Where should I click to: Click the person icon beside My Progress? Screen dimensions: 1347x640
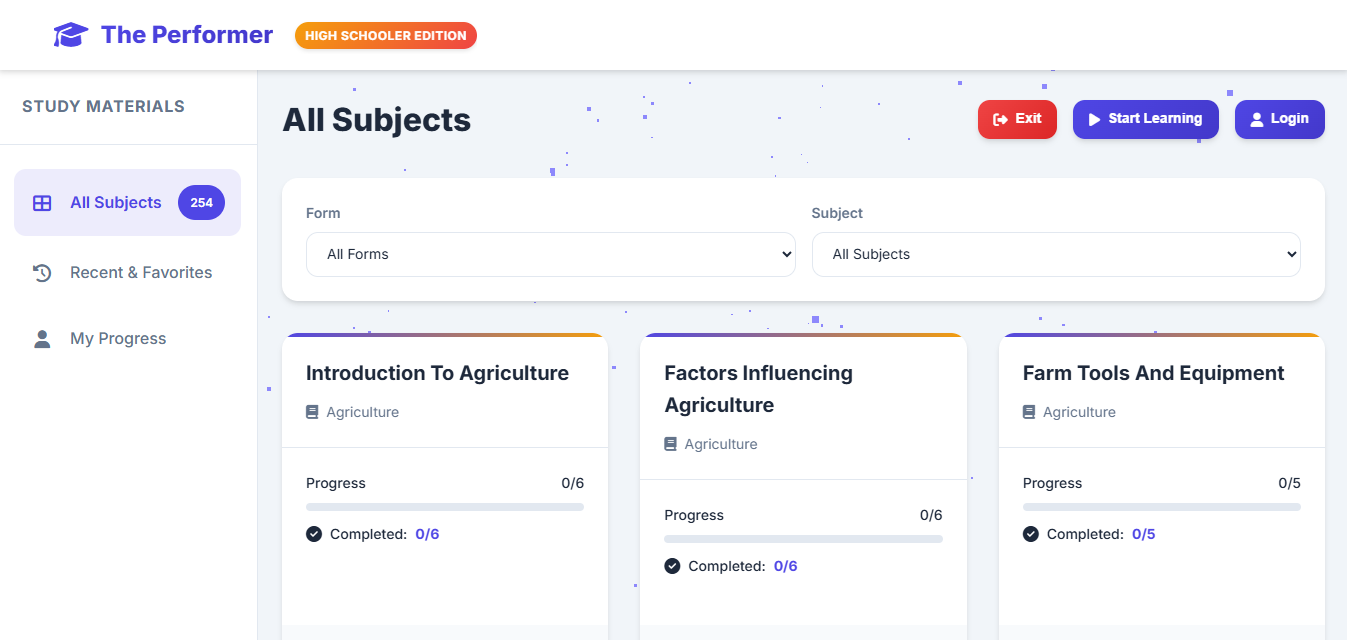[x=42, y=339]
